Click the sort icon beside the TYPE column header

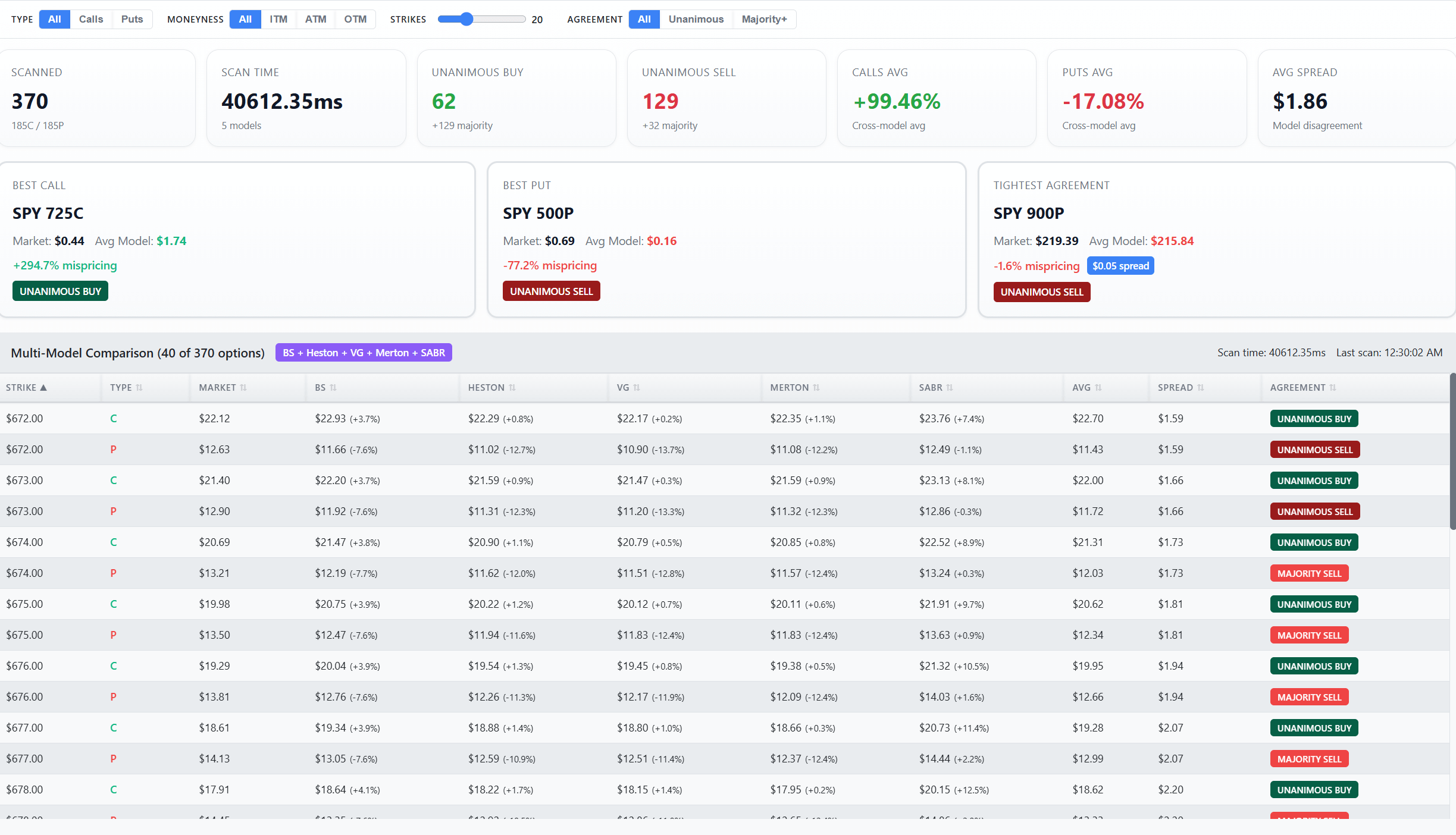click(139, 388)
